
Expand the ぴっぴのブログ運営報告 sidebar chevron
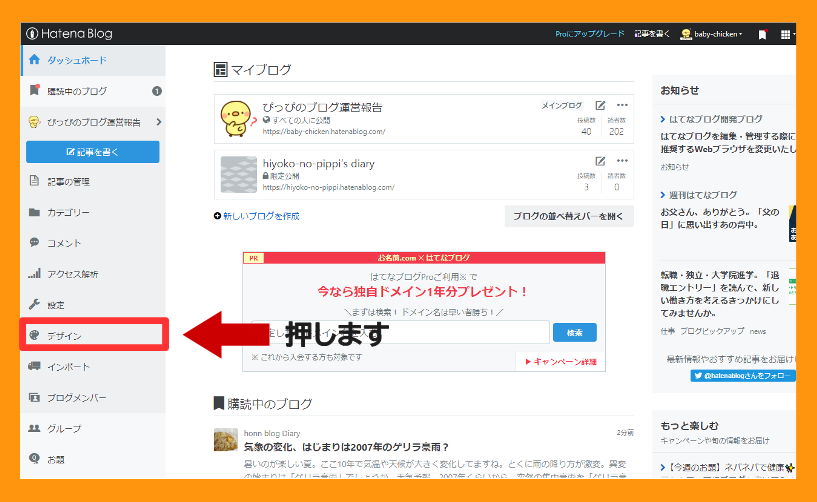[158, 122]
